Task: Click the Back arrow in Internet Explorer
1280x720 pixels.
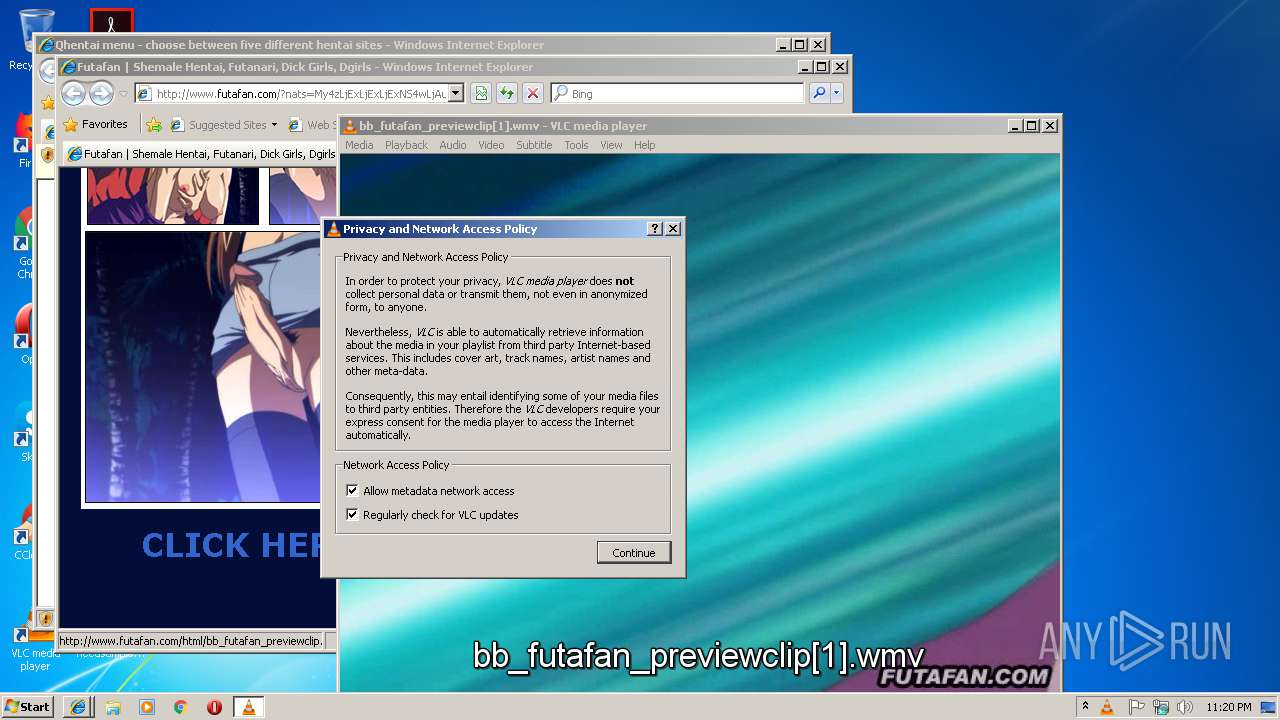Action: (x=74, y=94)
